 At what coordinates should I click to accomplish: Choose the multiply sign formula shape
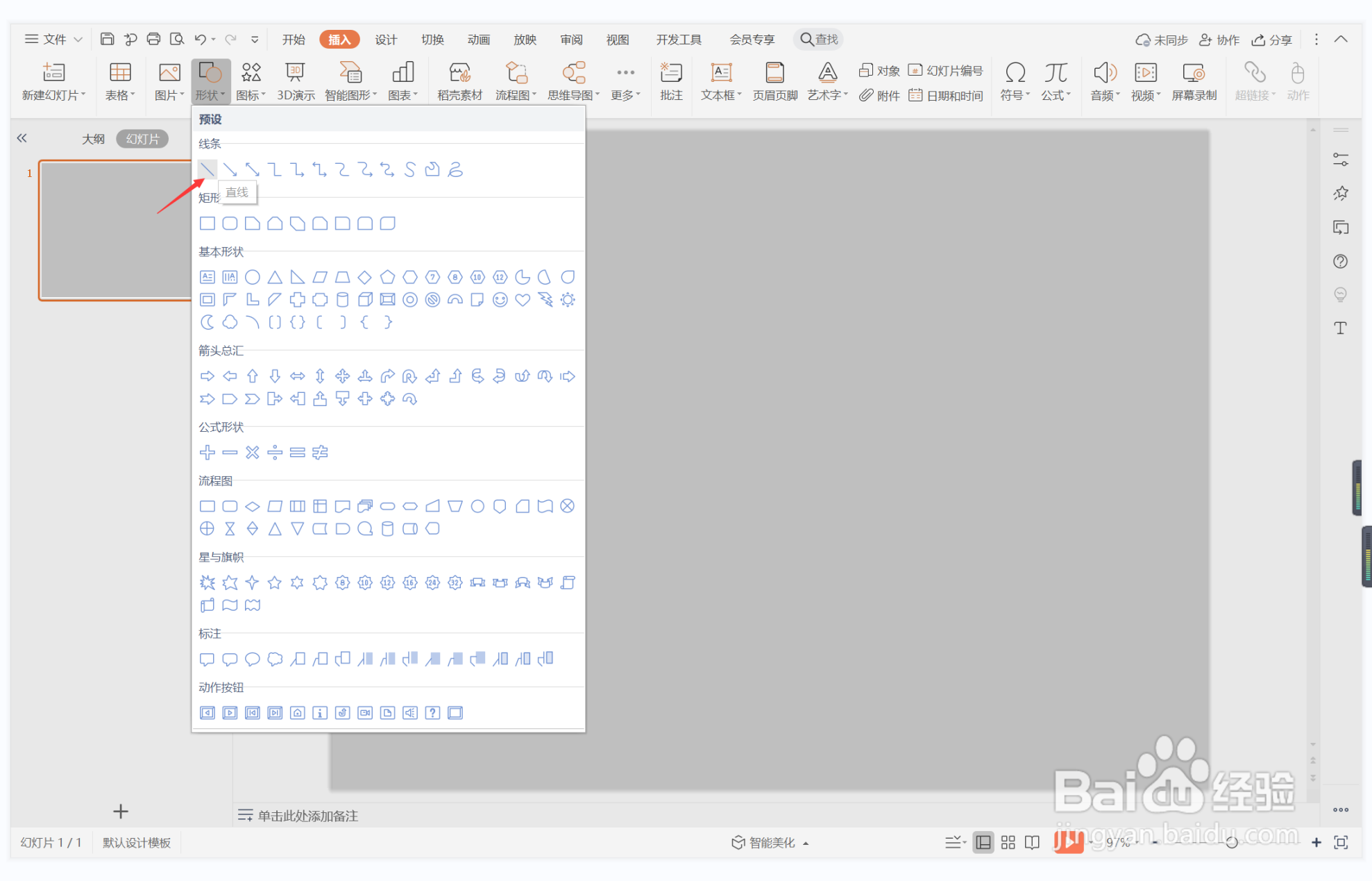[253, 453]
